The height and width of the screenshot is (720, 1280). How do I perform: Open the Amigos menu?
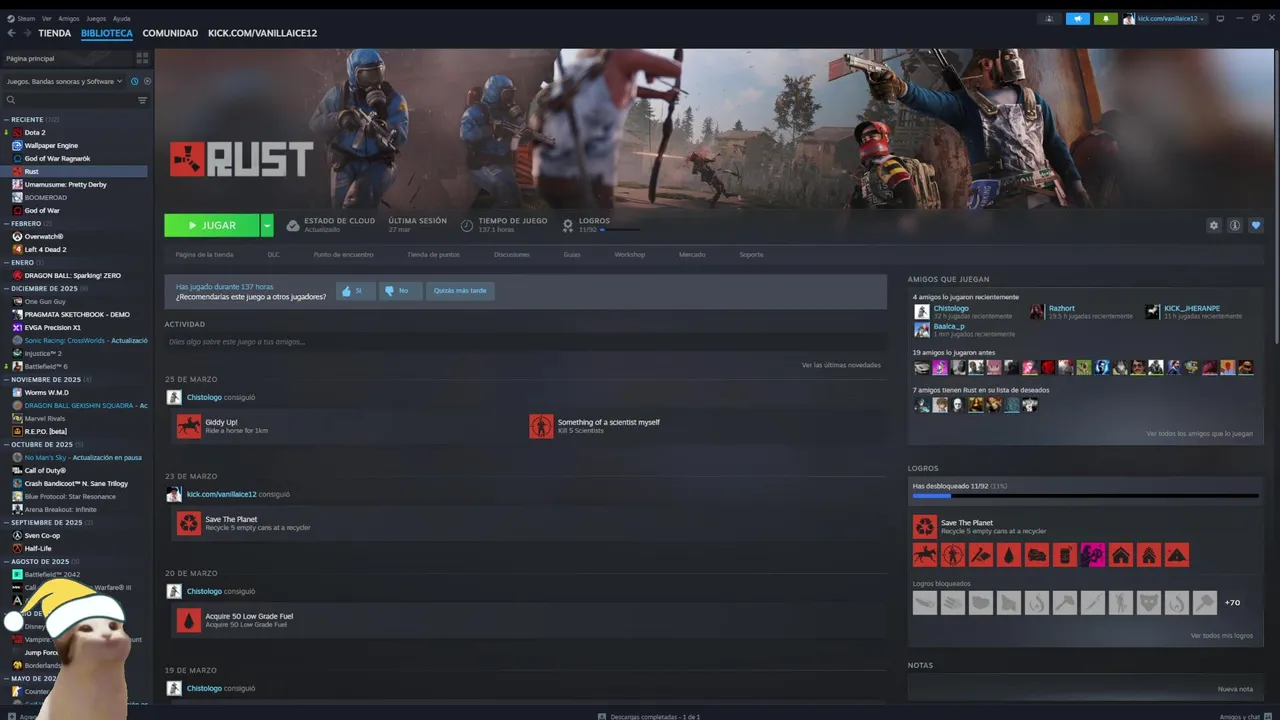pyautogui.click(x=69, y=18)
